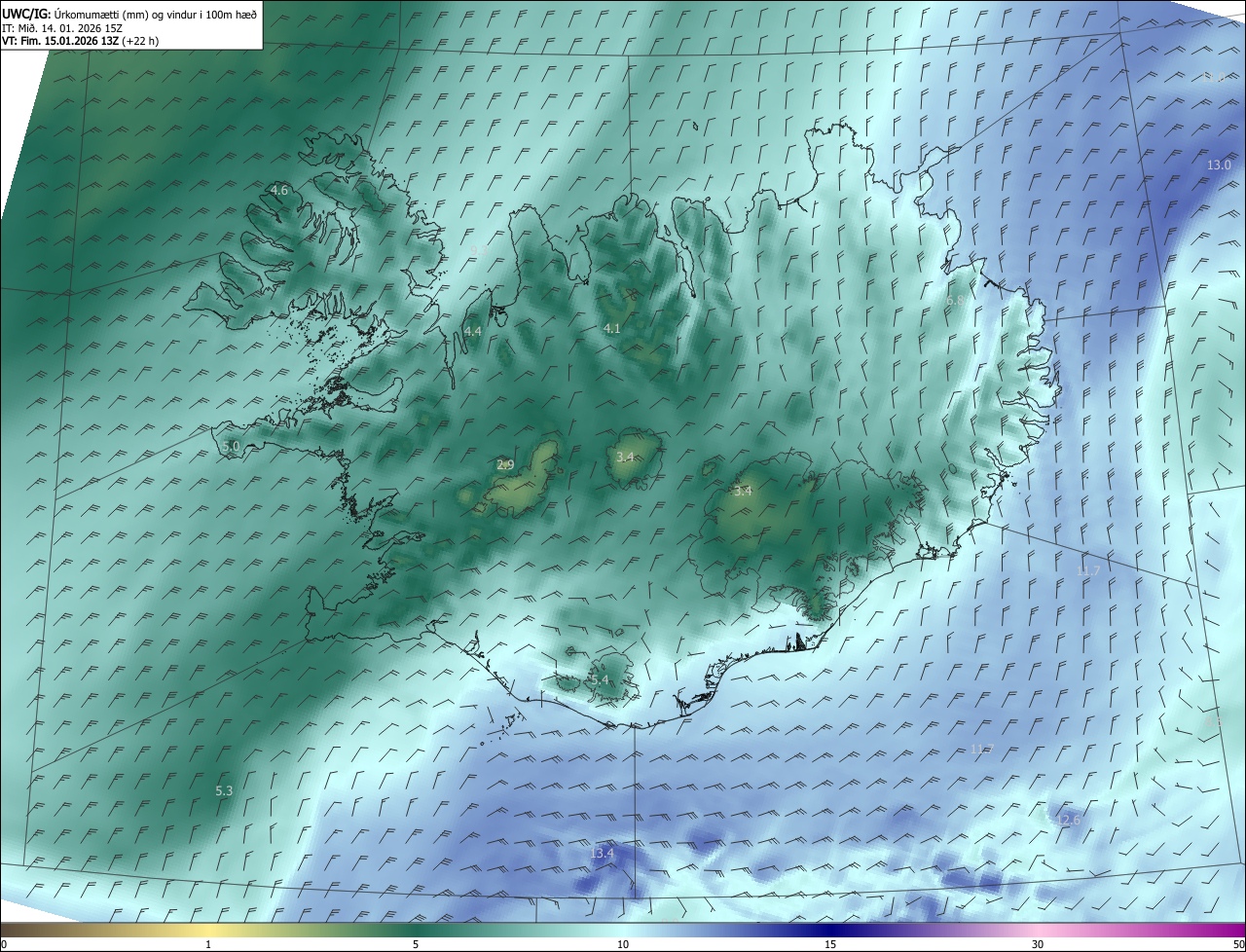
Task: Click the 13.0 value label near the northeast edge
Action: pyautogui.click(x=1219, y=165)
